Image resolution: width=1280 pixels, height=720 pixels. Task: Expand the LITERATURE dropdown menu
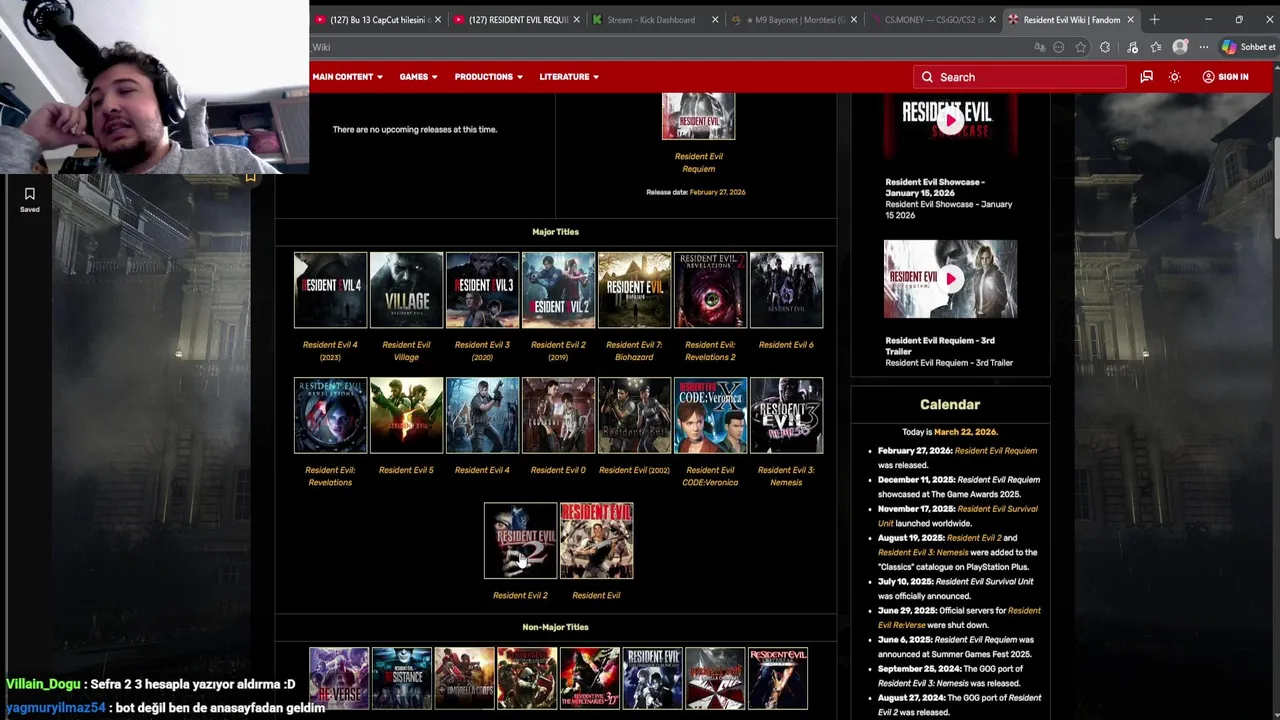pos(569,77)
